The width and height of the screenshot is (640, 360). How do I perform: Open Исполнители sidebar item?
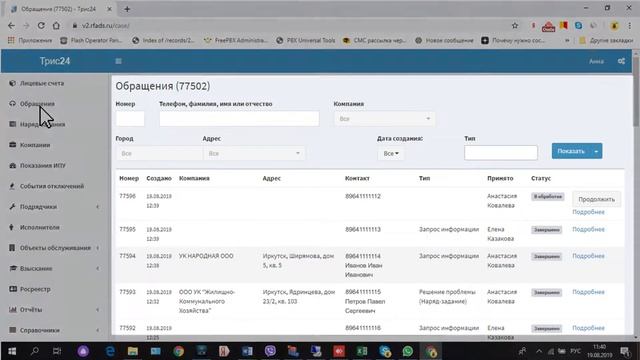pos(40,227)
